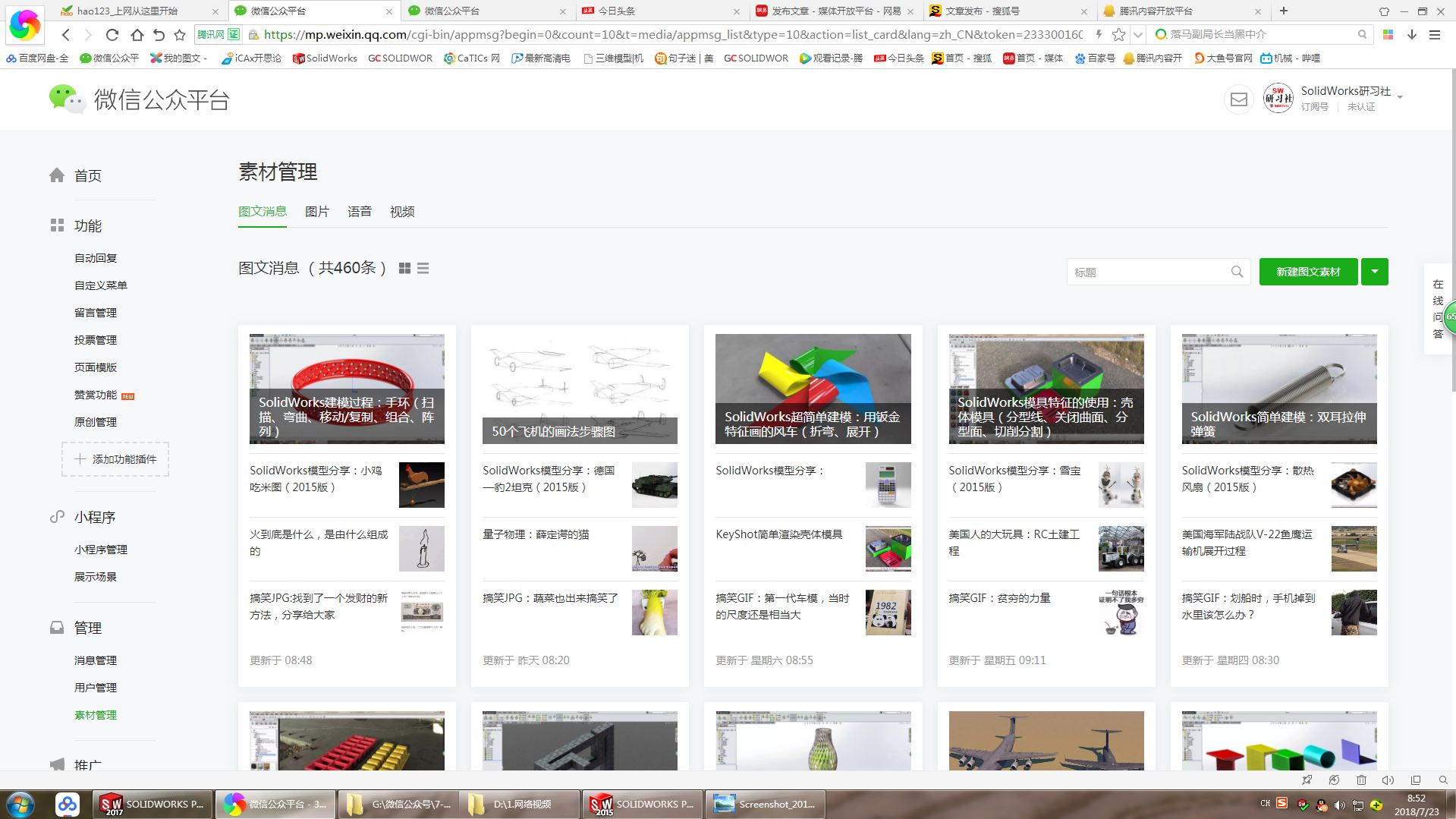Open Baidu Netdisk taskbar icon
Image resolution: width=1456 pixels, height=819 pixels.
pyautogui.click(x=68, y=804)
